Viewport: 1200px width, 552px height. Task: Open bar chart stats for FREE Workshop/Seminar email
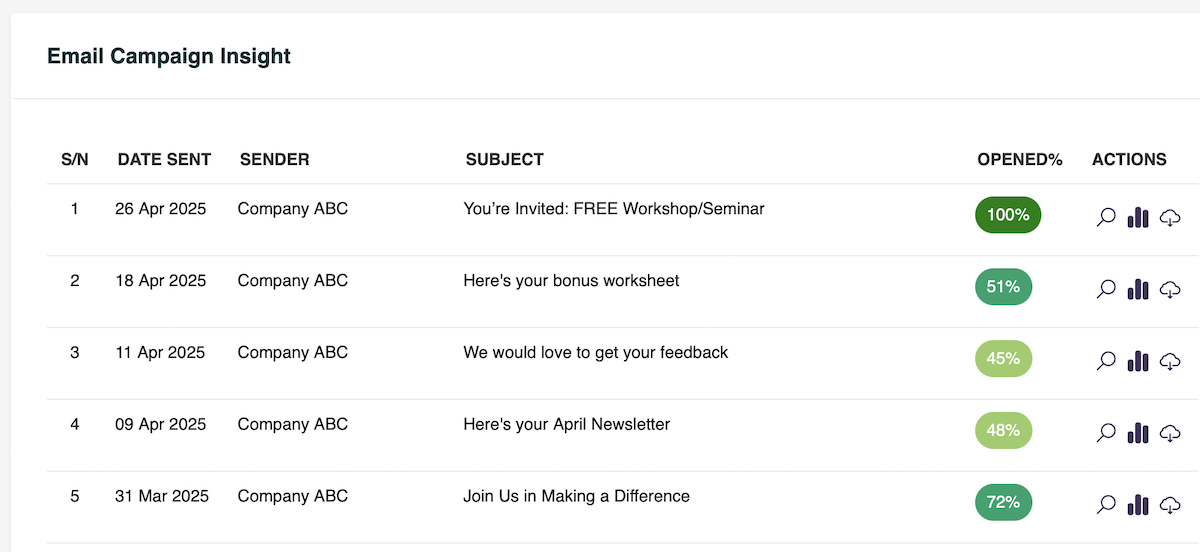pos(1138,217)
